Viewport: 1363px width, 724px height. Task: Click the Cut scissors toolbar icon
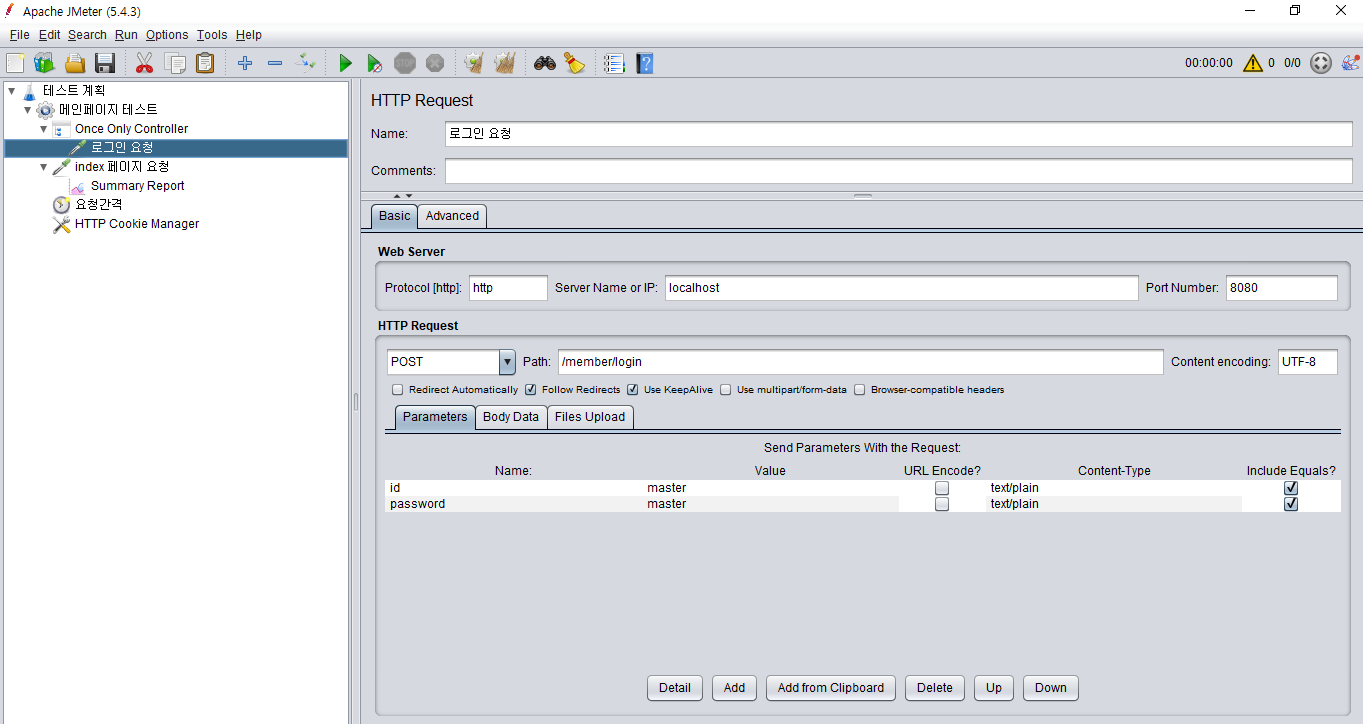coord(144,63)
